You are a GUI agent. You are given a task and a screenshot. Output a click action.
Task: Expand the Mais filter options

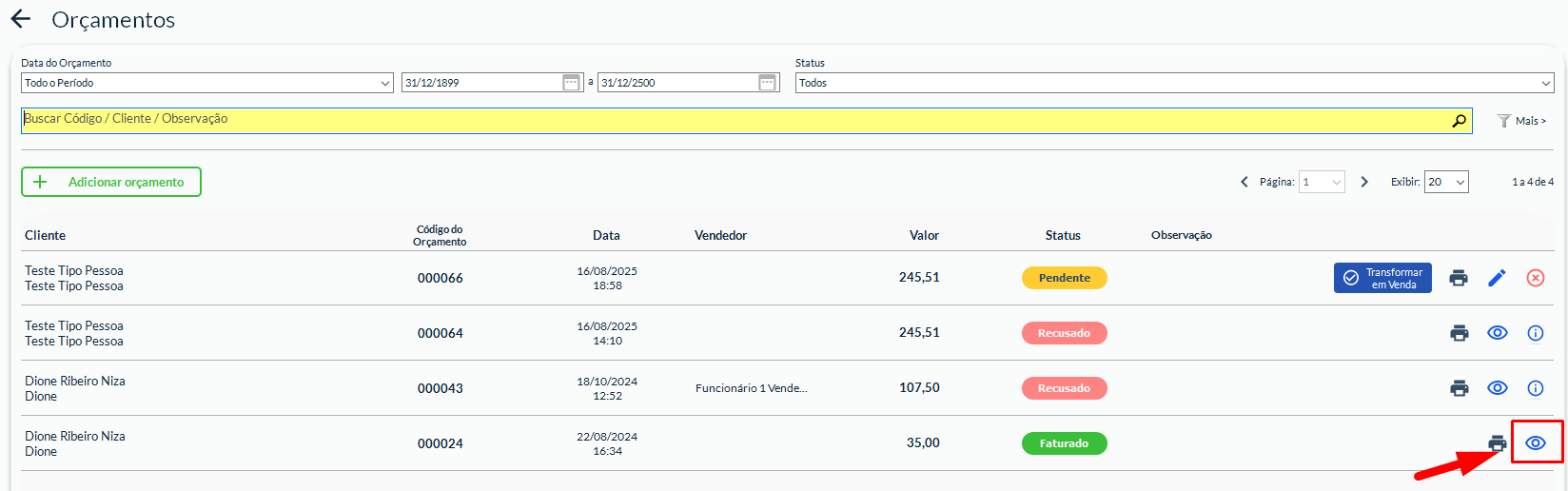1522,121
